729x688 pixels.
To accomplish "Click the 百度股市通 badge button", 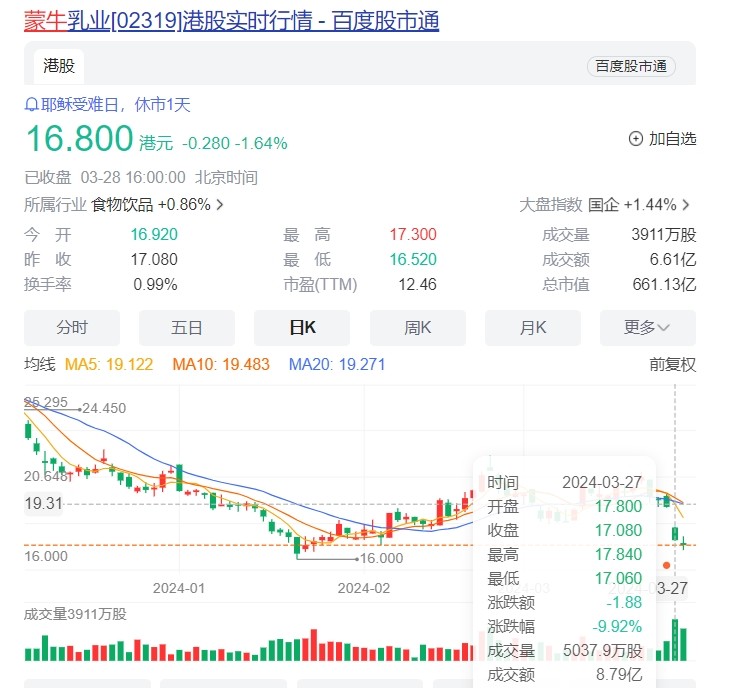I will [x=631, y=66].
